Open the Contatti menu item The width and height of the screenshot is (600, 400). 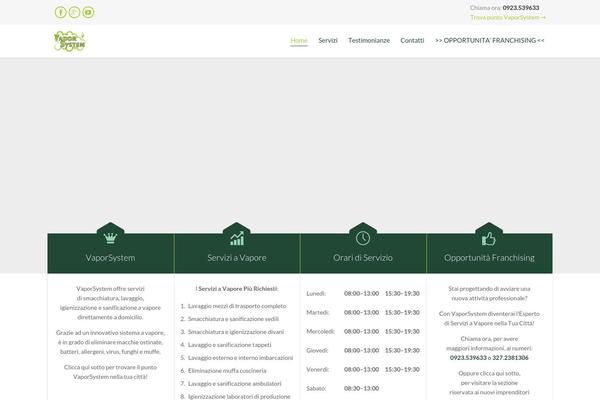click(412, 40)
